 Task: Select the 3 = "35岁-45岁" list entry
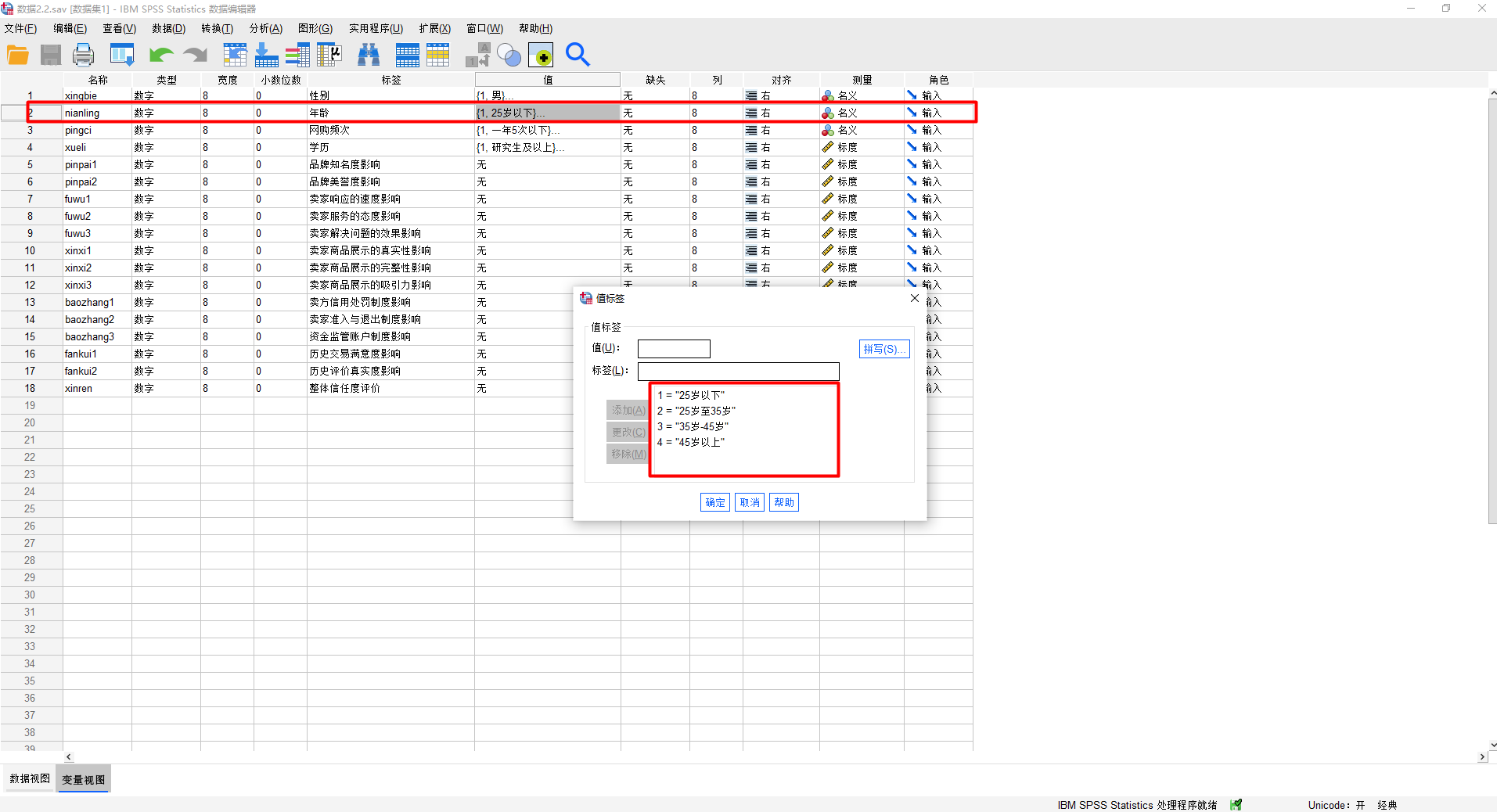[693, 426]
